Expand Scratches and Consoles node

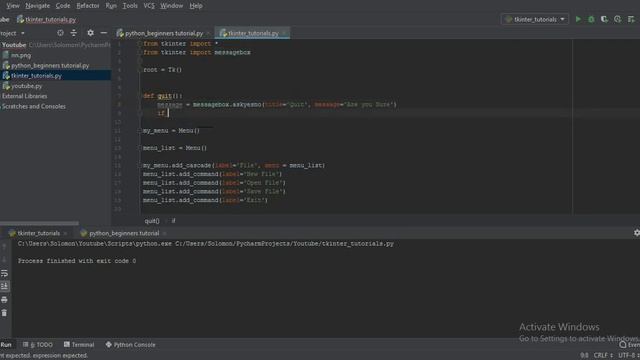click(33, 106)
